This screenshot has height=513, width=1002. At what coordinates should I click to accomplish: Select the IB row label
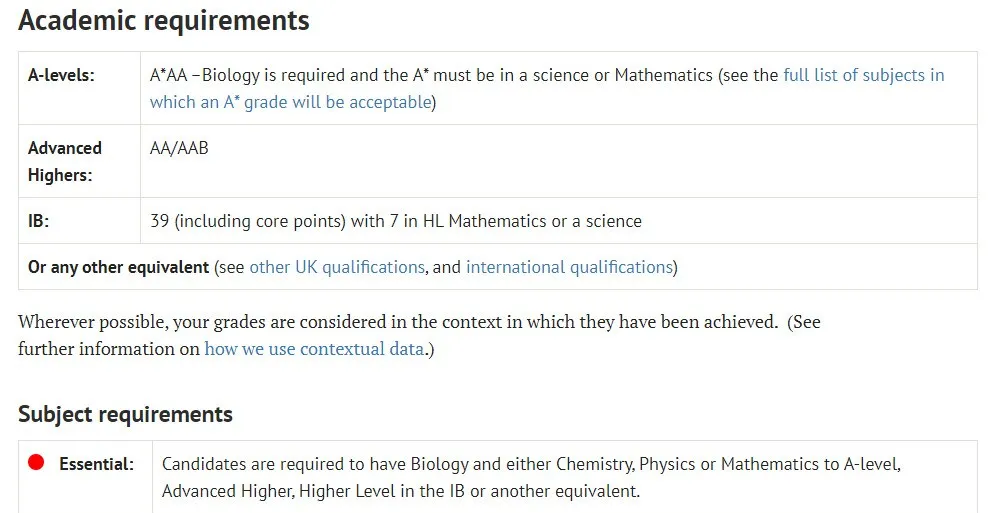38,221
